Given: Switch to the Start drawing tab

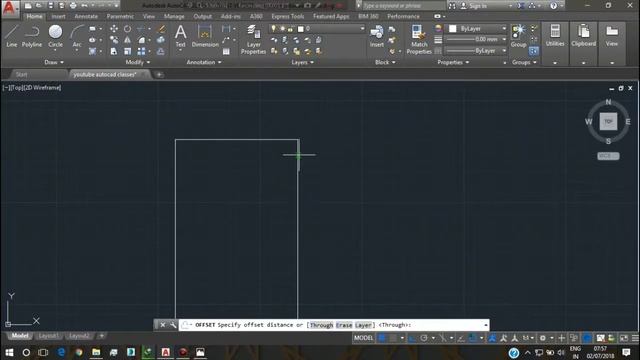Looking at the screenshot, I should [x=21, y=75].
